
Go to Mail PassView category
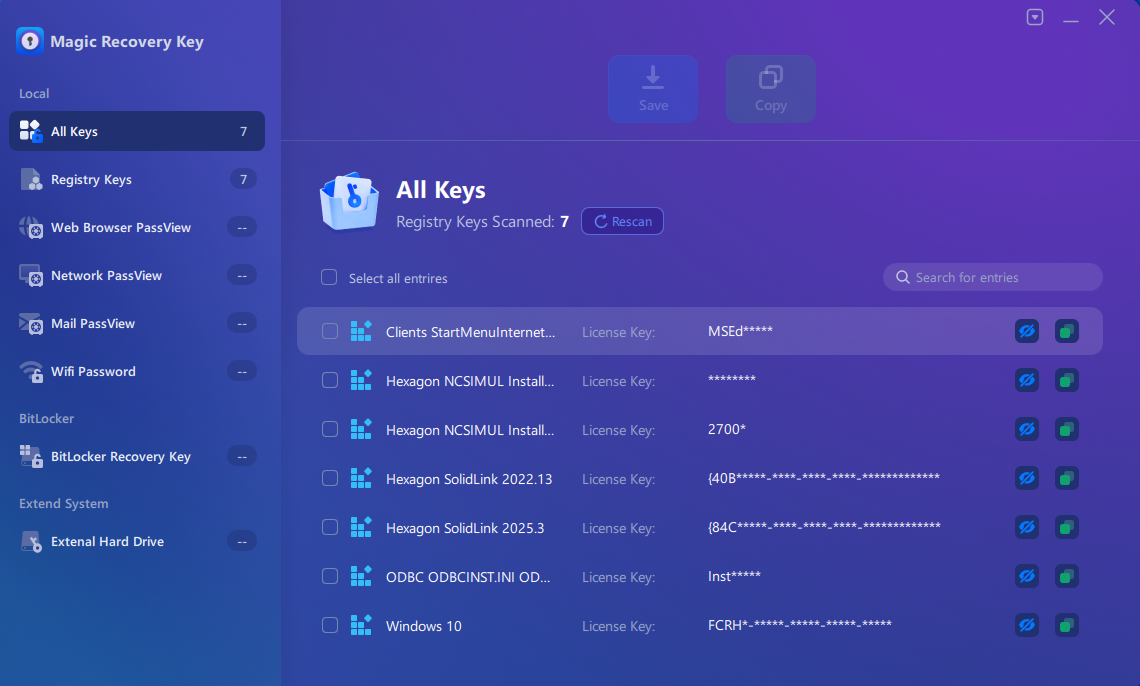pyautogui.click(x=93, y=323)
